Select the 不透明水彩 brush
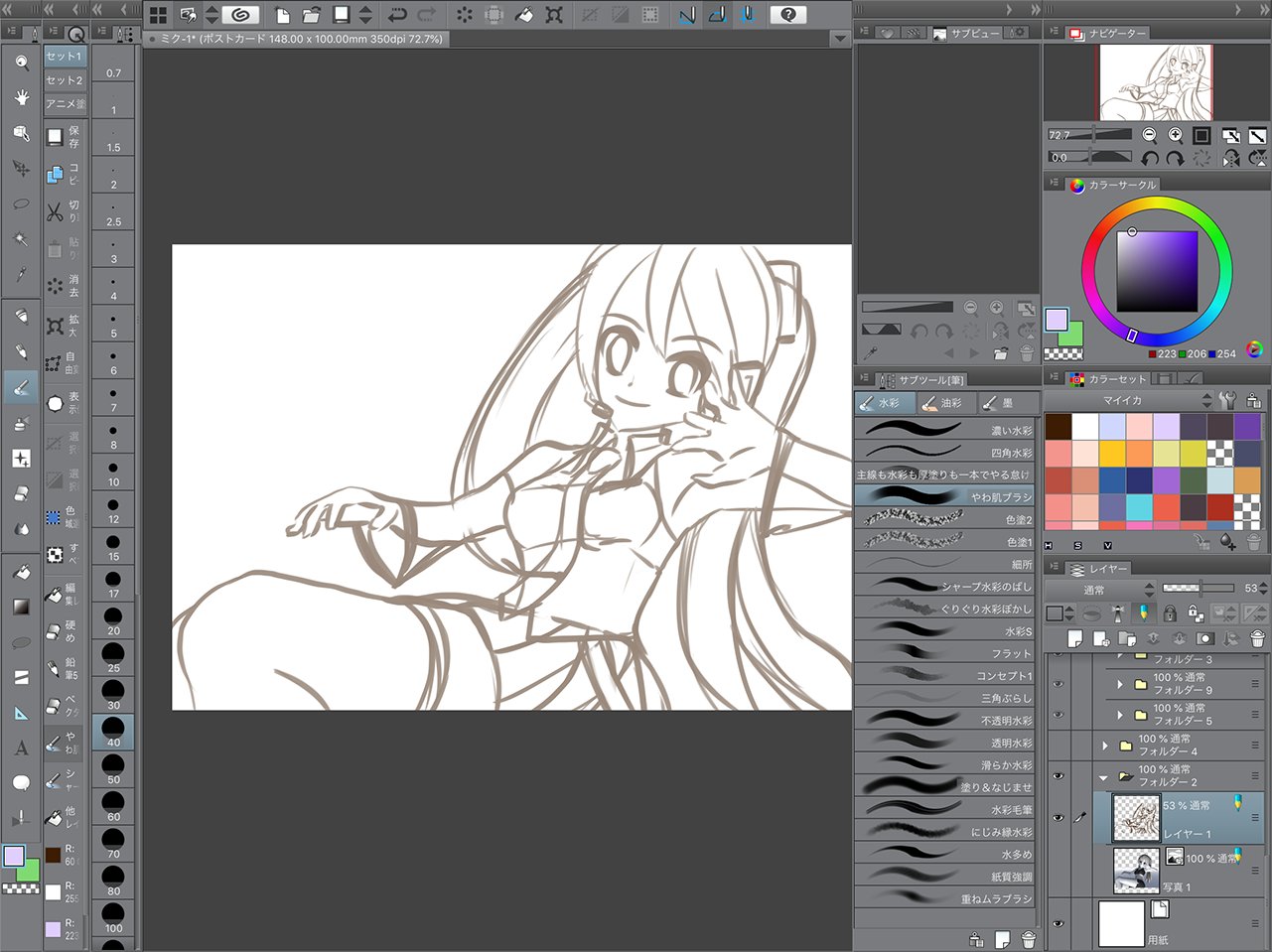Screen dimensions: 1272x952 pos(945,720)
